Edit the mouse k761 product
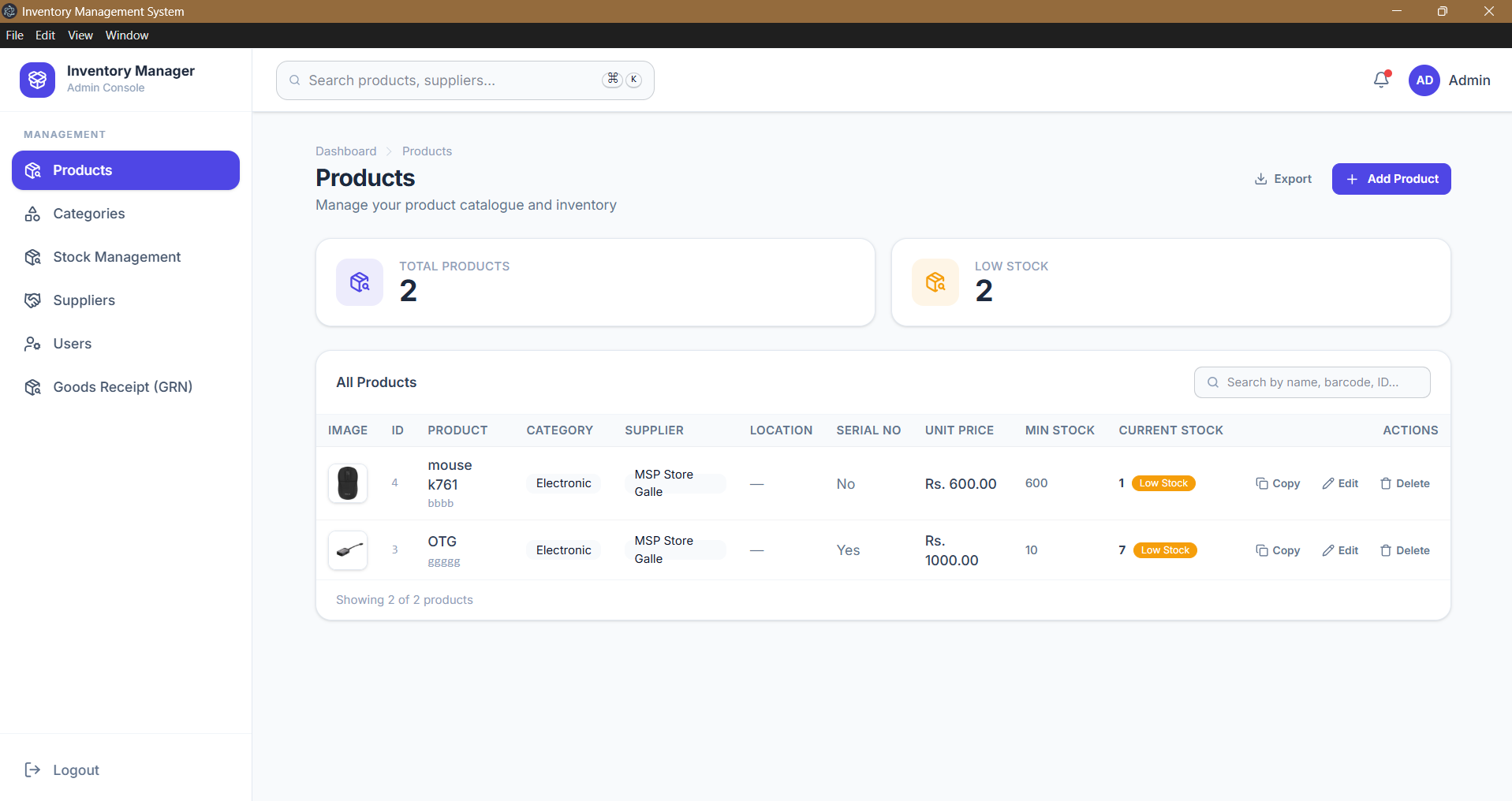Image resolution: width=1512 pixels, height=801 pixels. click(x=1341, y=483)
